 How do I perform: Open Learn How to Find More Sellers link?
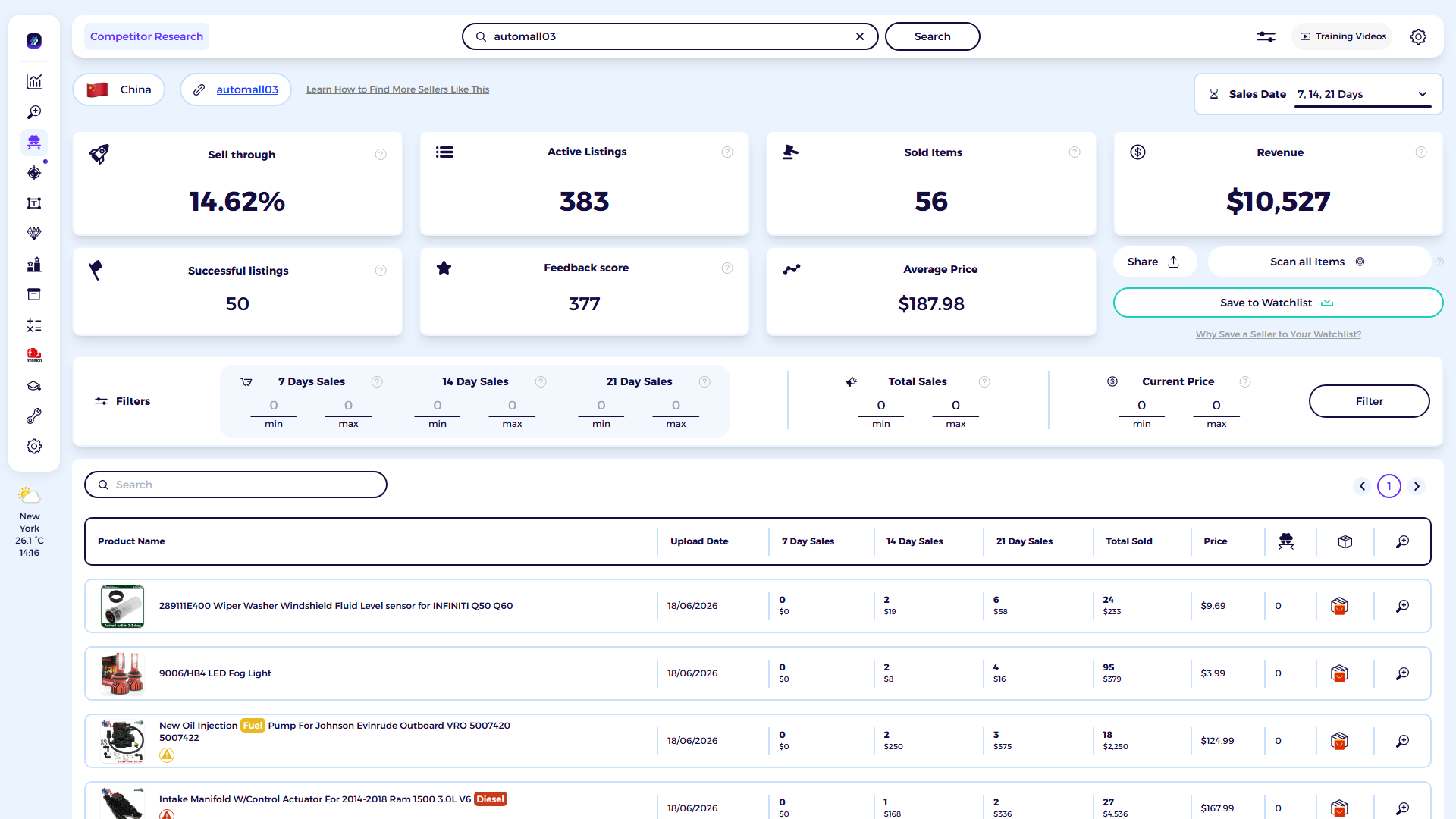coord(397,89)
